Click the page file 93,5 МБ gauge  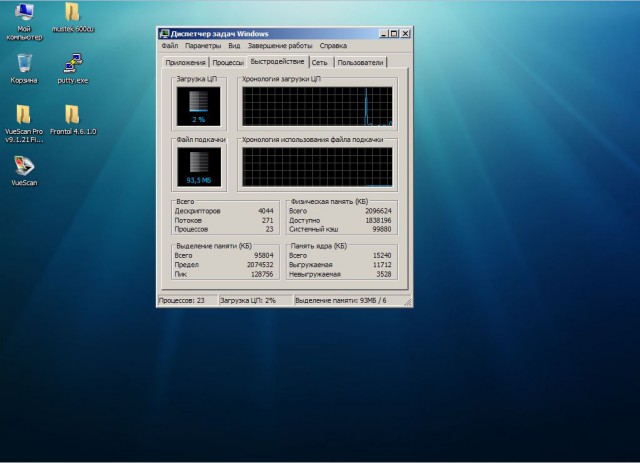199,167
